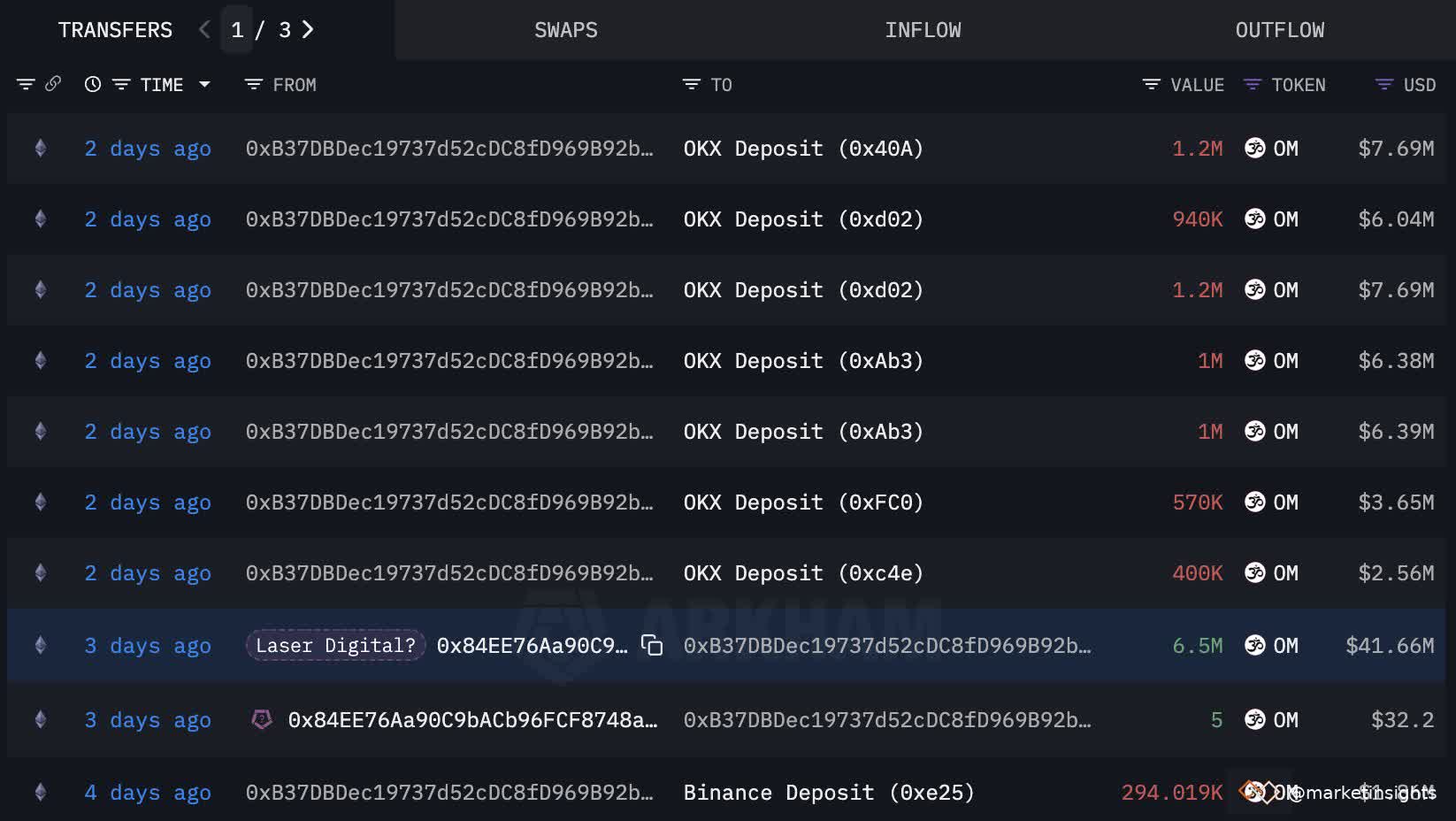1456x821 pixels.
Task: Open the TO column filter icon
Action: [x=692, y=85]
